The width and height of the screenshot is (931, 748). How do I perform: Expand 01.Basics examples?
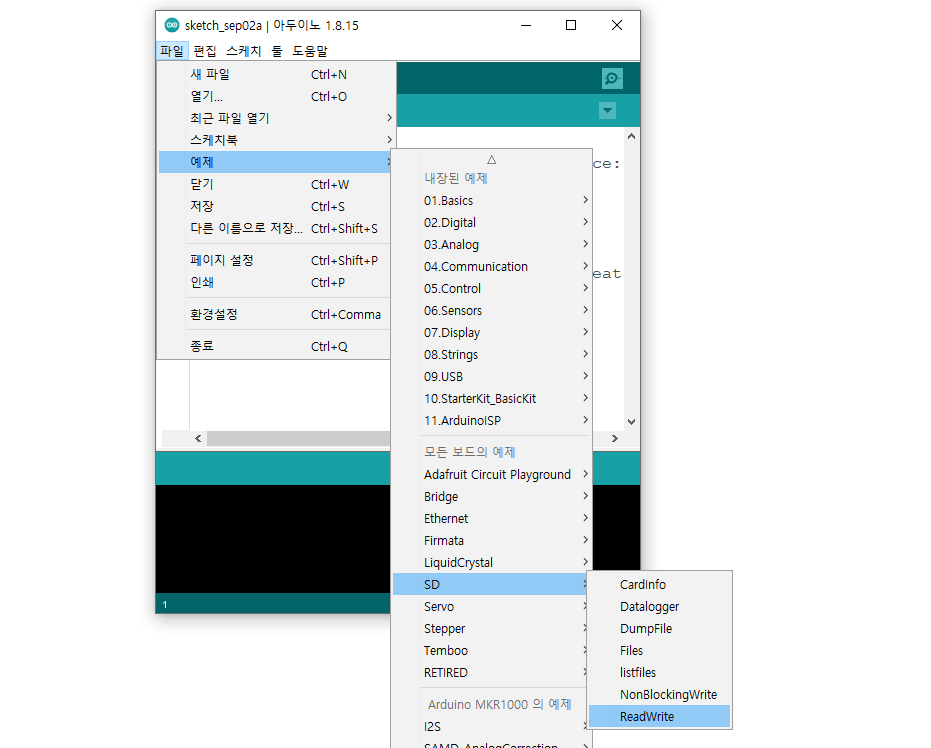pos(492,201)
